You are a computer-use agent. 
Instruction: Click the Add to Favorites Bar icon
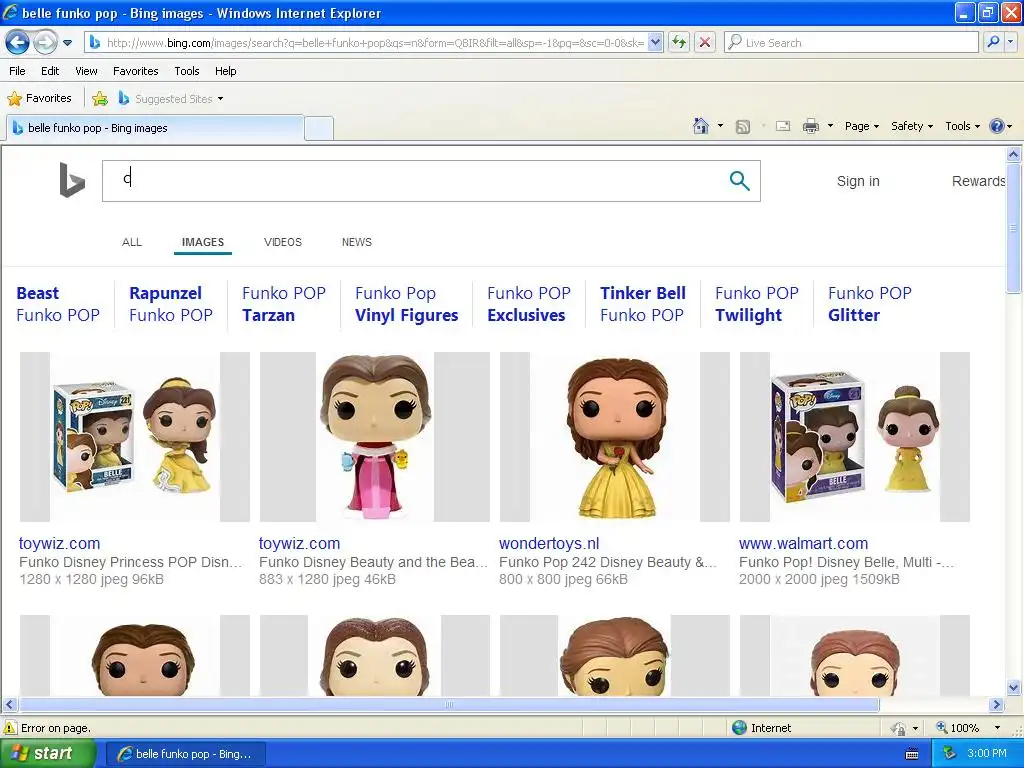tap(100, 99)
